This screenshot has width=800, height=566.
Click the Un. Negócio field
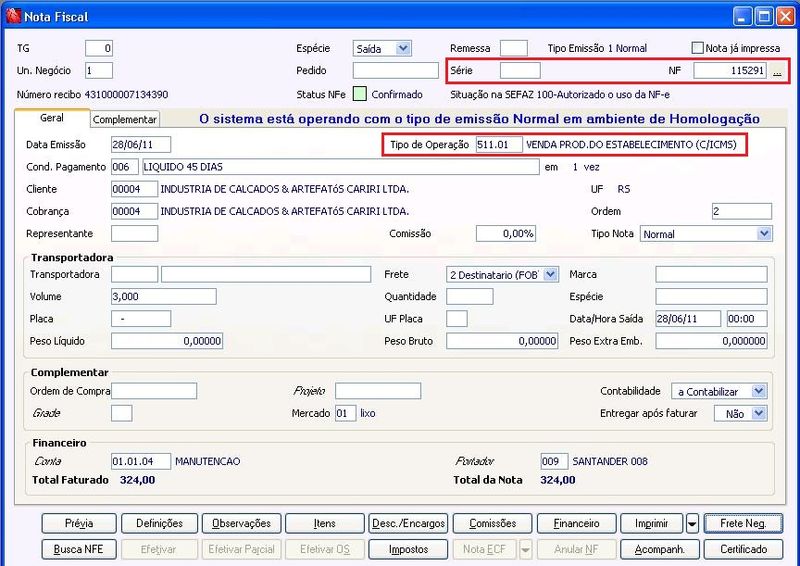99,70
